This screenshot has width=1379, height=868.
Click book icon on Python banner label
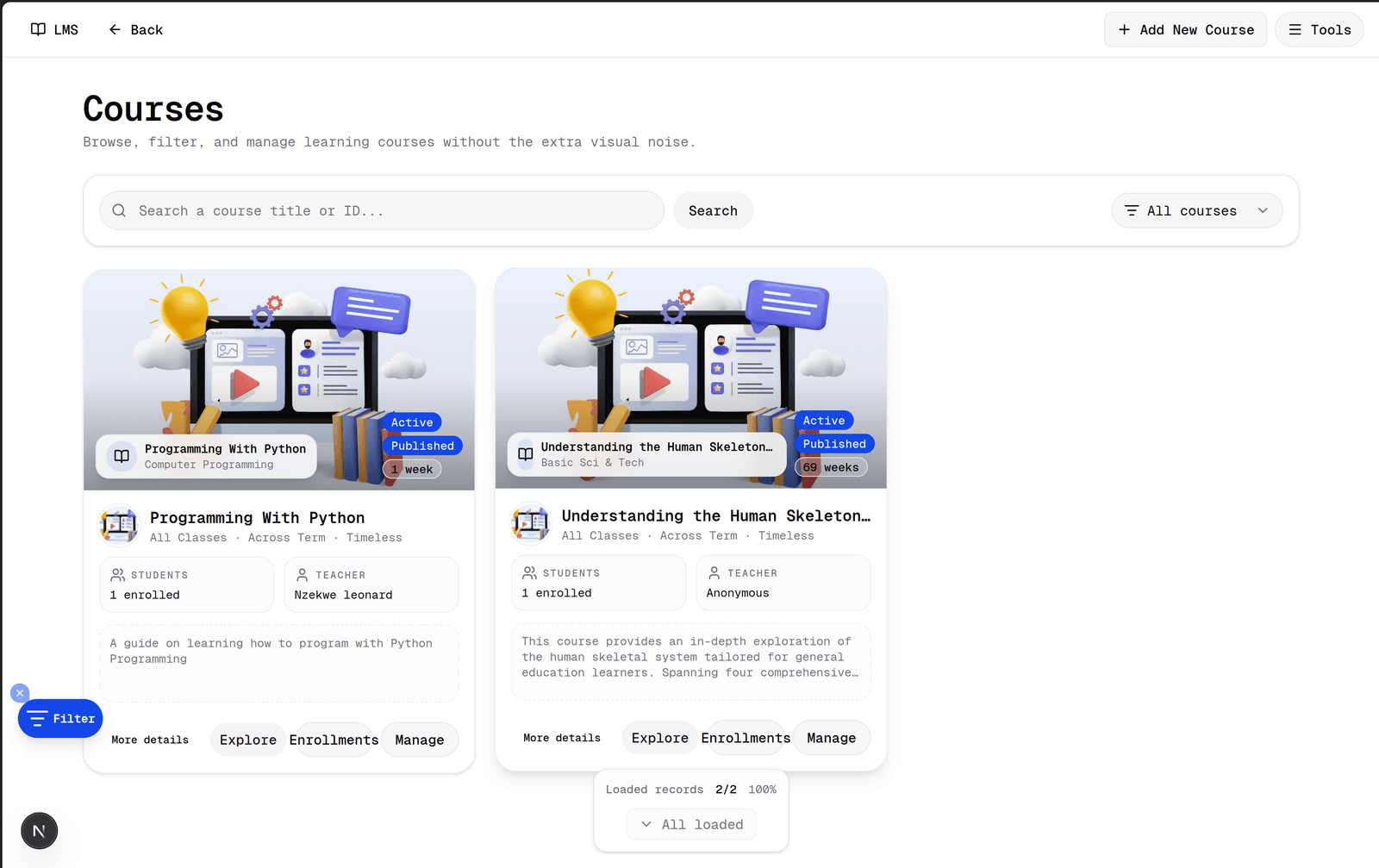[122, 456]
